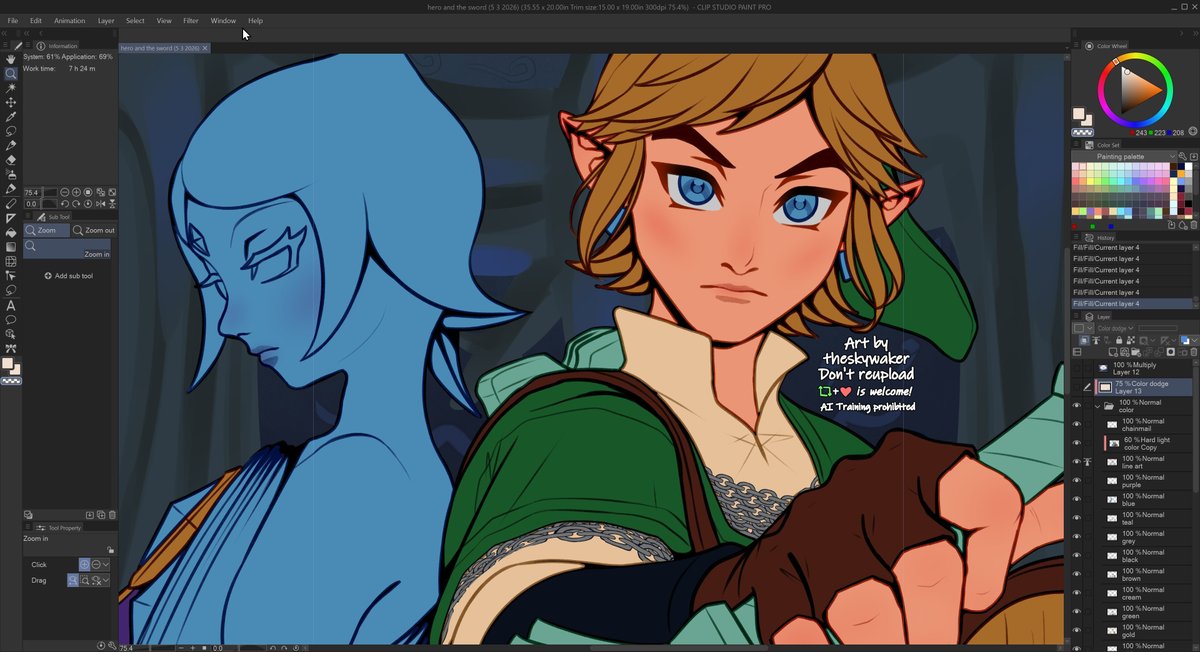The width and height of the screenshot is (1200, 652).
Task: Open the Layer menu
Action: click(105, 20)
